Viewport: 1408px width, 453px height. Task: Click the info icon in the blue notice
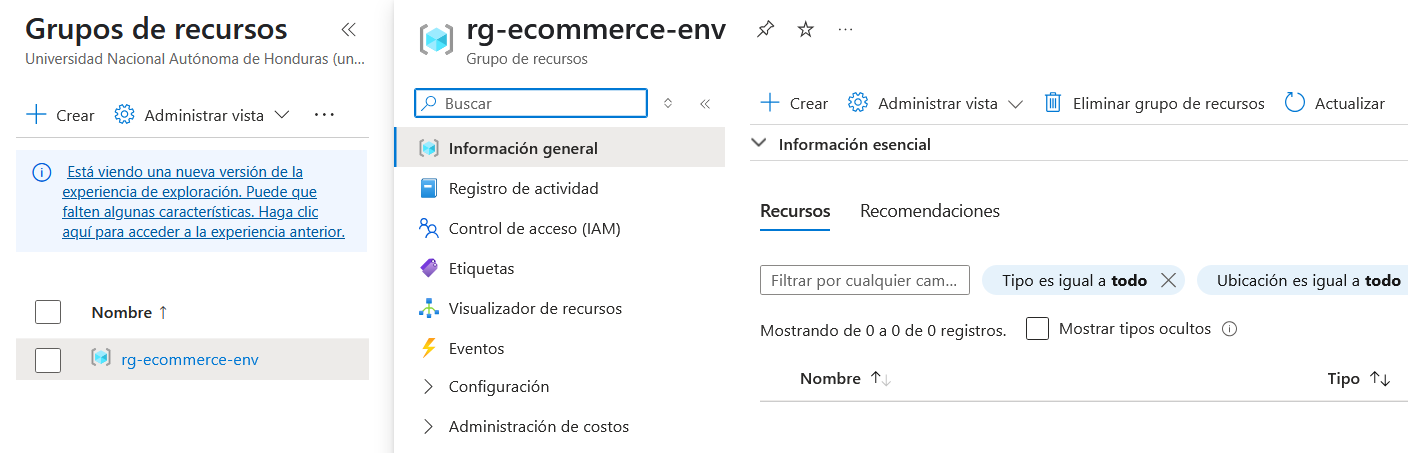click(x=42, y=172)
